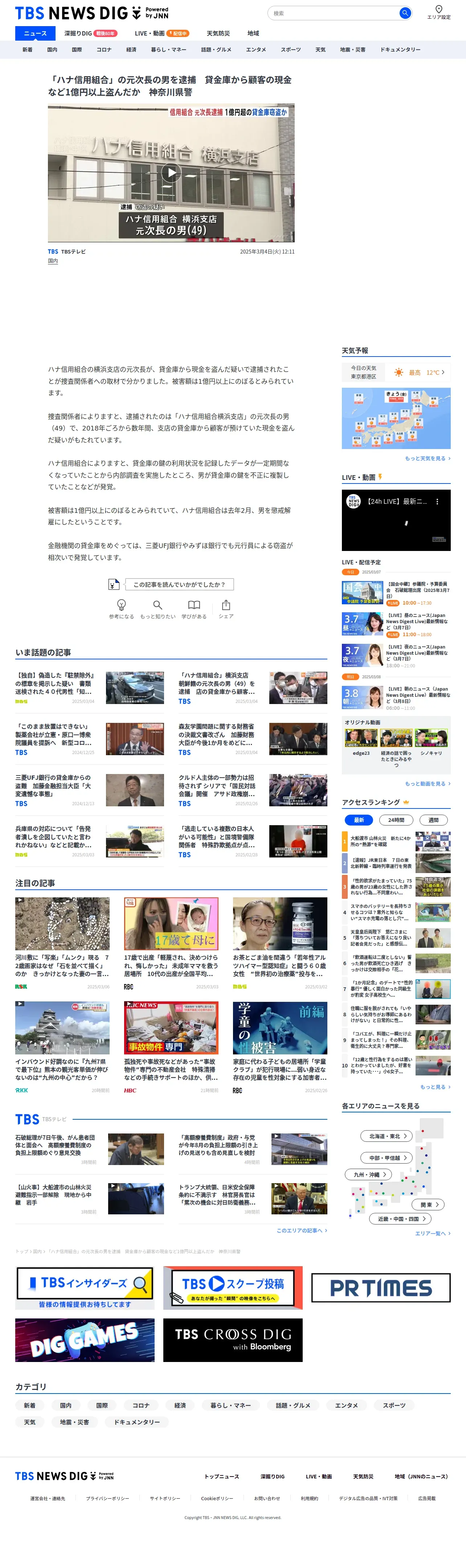Click the TBS NEWS DIG header logo

(92, 13)
